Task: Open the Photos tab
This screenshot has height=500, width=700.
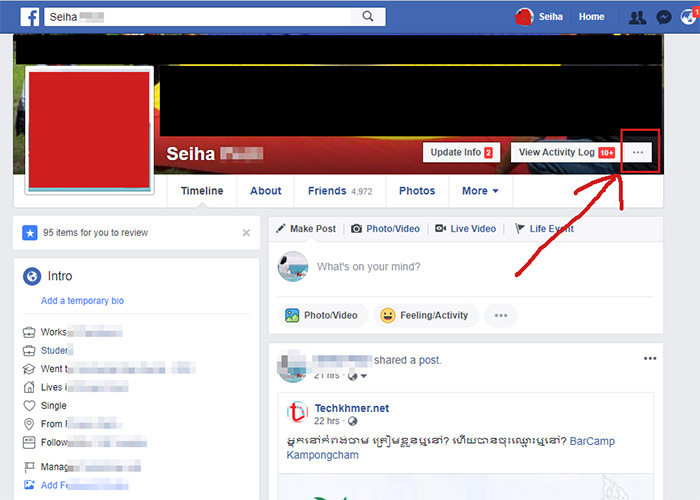Action: [x=417, y=191]
